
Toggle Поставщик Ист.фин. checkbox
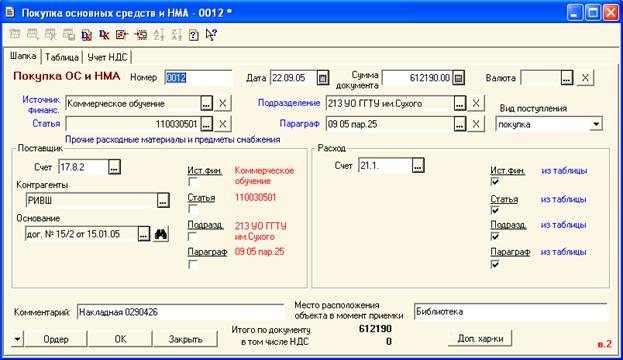(x=192, y=182)
